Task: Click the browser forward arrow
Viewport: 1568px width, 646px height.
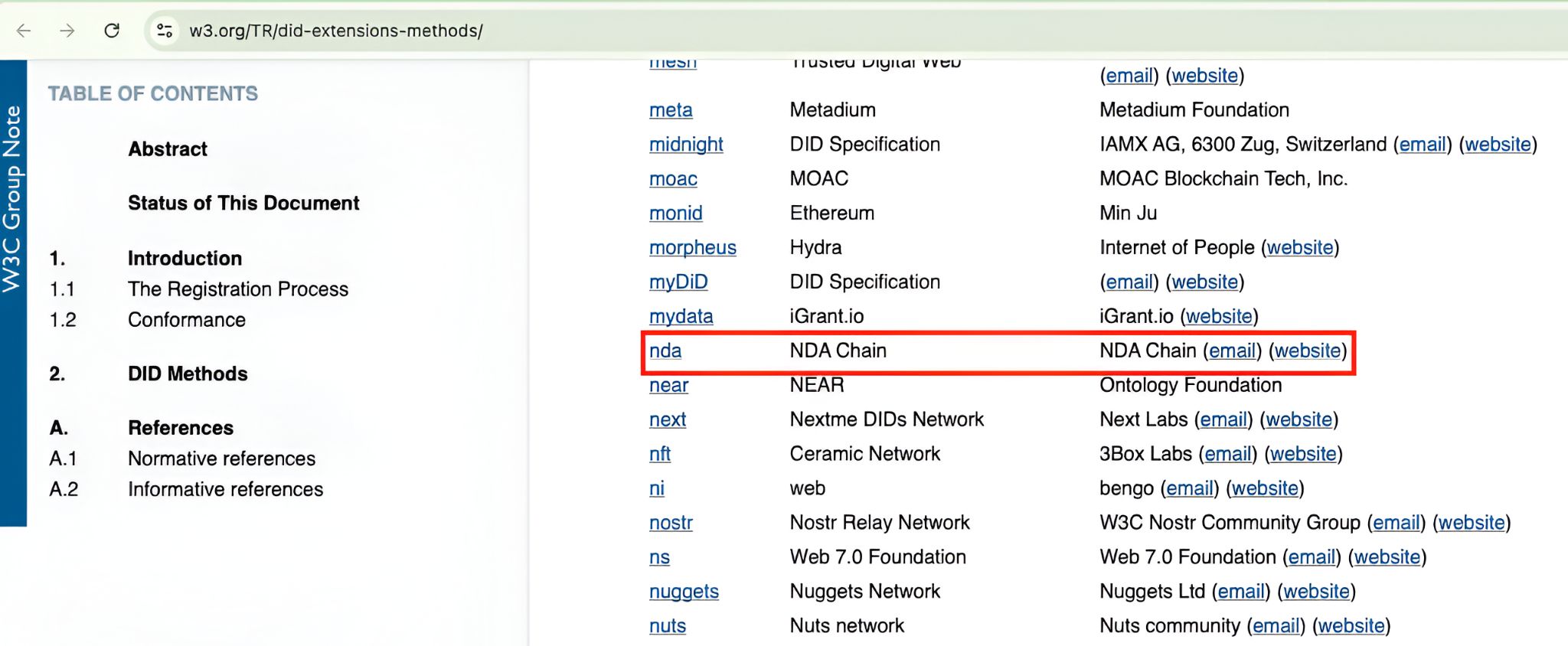Action: (67, 31)
